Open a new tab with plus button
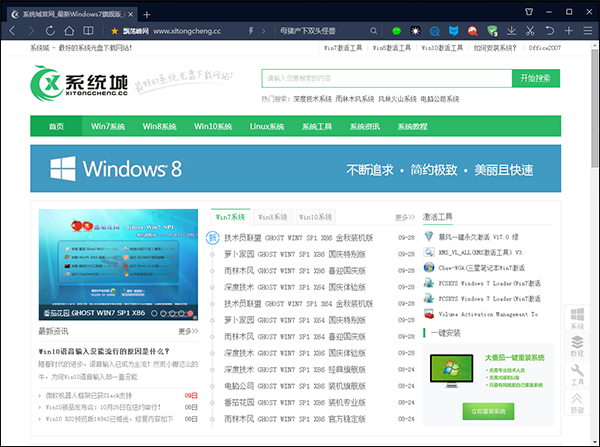The width and height of the screenshot is (600, 447). tap(147, 15)
